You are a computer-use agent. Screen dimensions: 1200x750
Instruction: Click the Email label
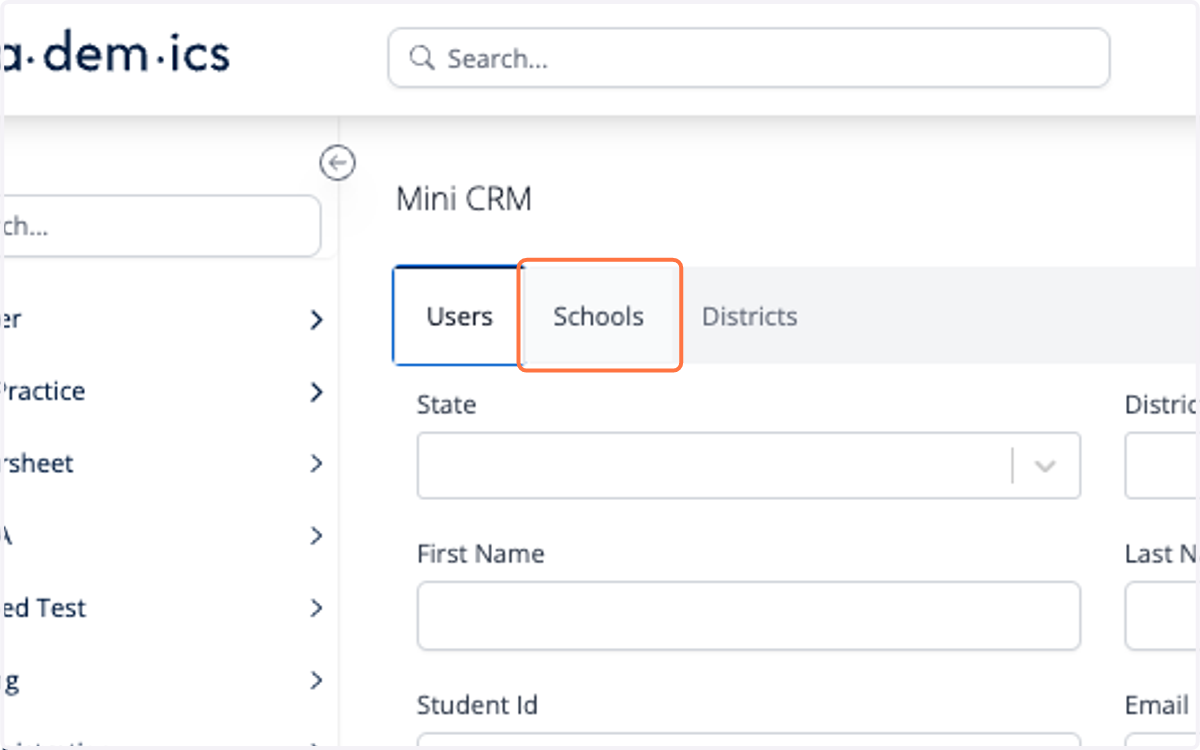(x=1157, y=705)
